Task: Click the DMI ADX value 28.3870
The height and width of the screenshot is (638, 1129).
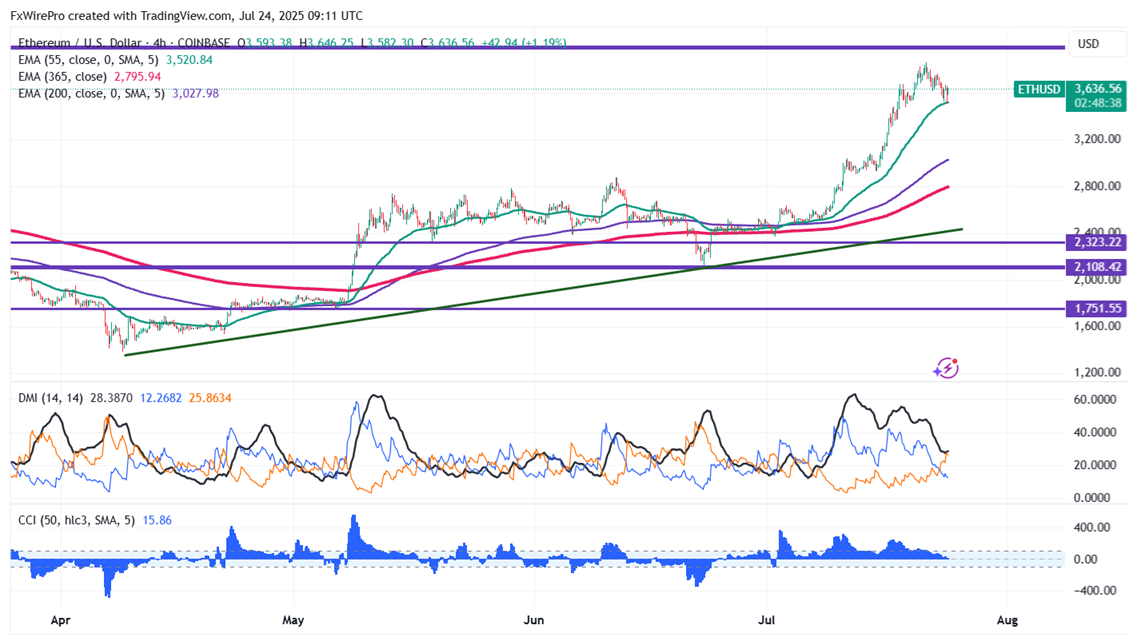Action: [x=111, y=397]
